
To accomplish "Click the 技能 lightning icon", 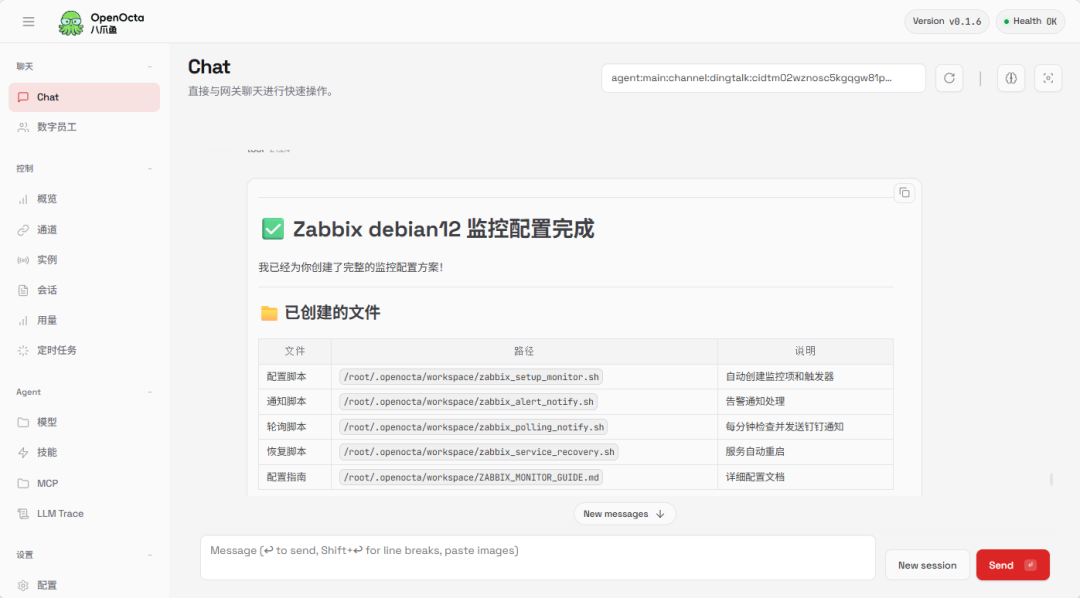I will tap(23, 453).
